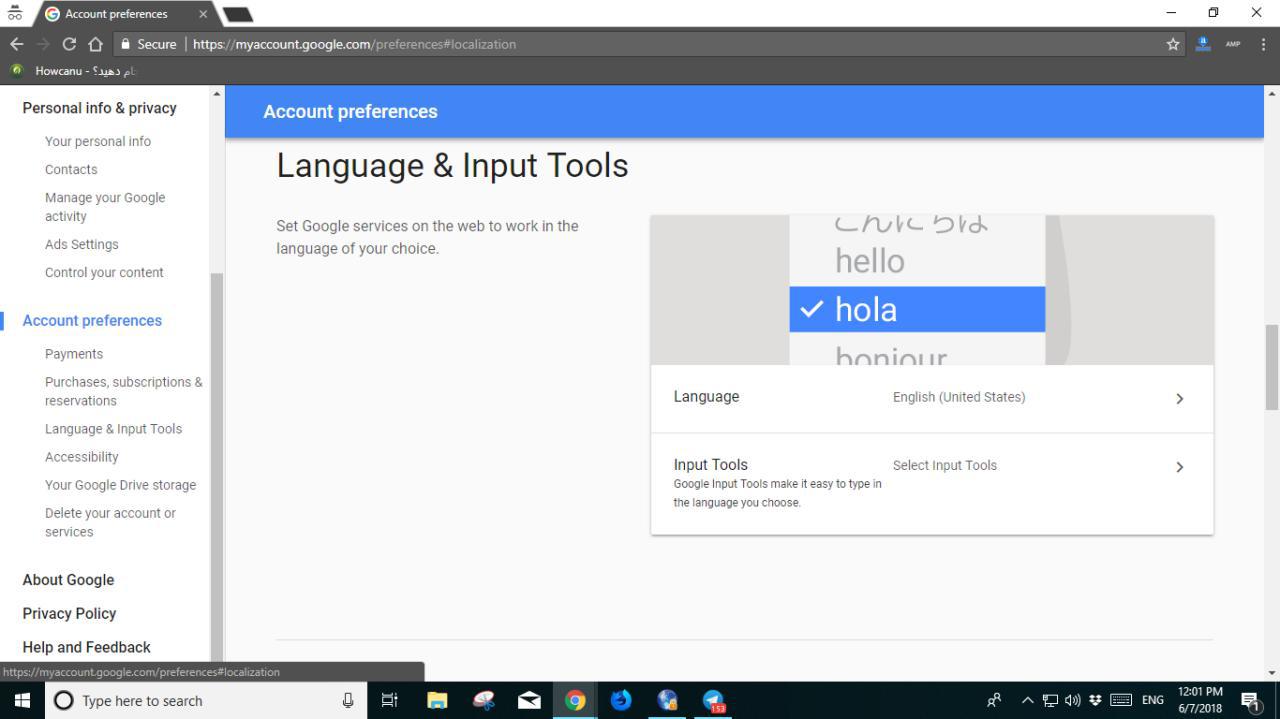Click the Dropbox tray icon
1280x719 pixels.
pyautogui.click(x=1095, y=700)
